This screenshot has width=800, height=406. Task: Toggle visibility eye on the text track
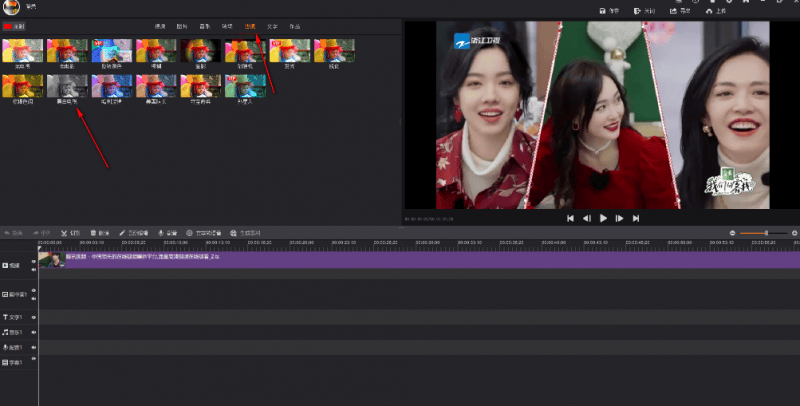[x=34, y=317]
